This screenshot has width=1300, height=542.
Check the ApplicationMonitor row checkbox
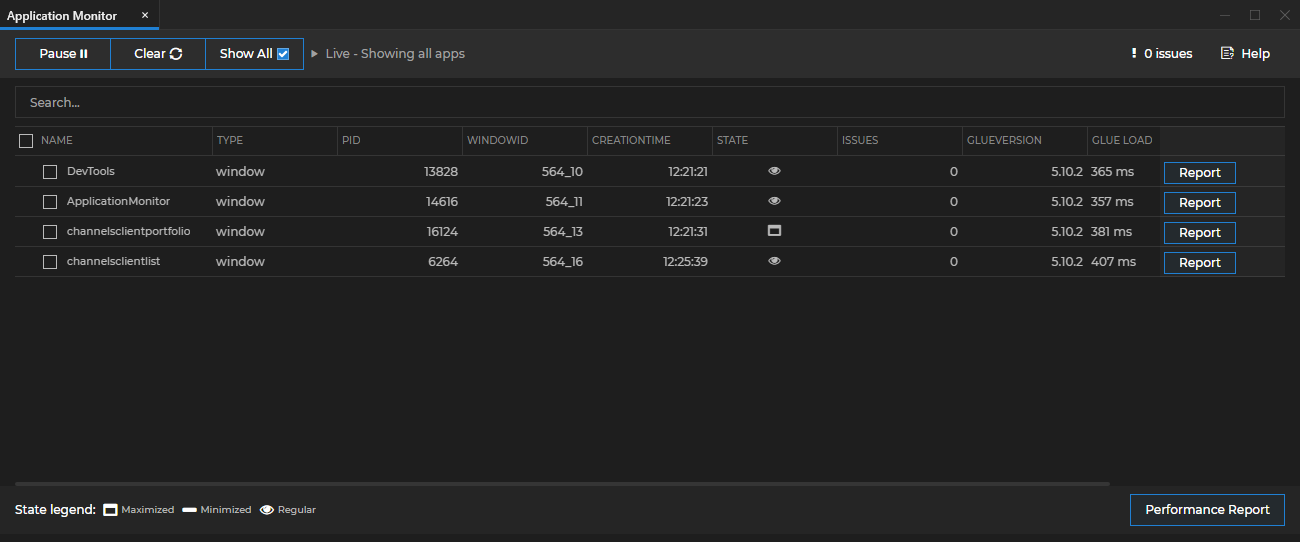pyautogui.click(x=50, y=202)
